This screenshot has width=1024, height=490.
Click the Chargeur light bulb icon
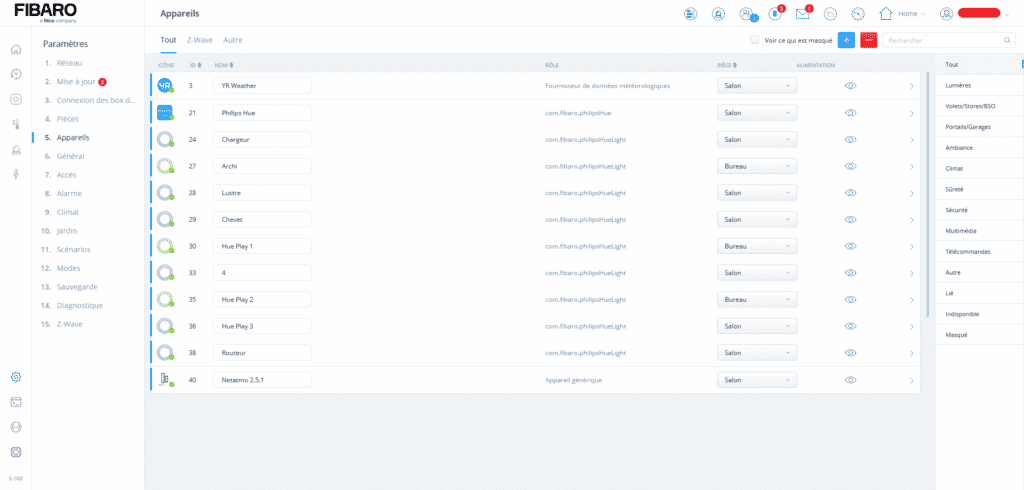pos(165,139)
